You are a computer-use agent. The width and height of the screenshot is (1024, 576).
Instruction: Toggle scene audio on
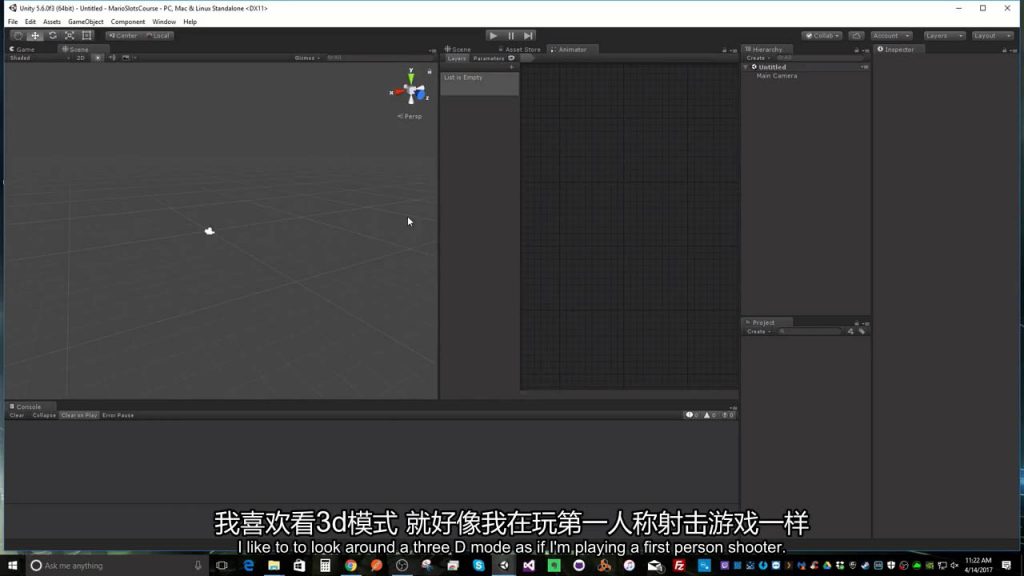(110, 57)
